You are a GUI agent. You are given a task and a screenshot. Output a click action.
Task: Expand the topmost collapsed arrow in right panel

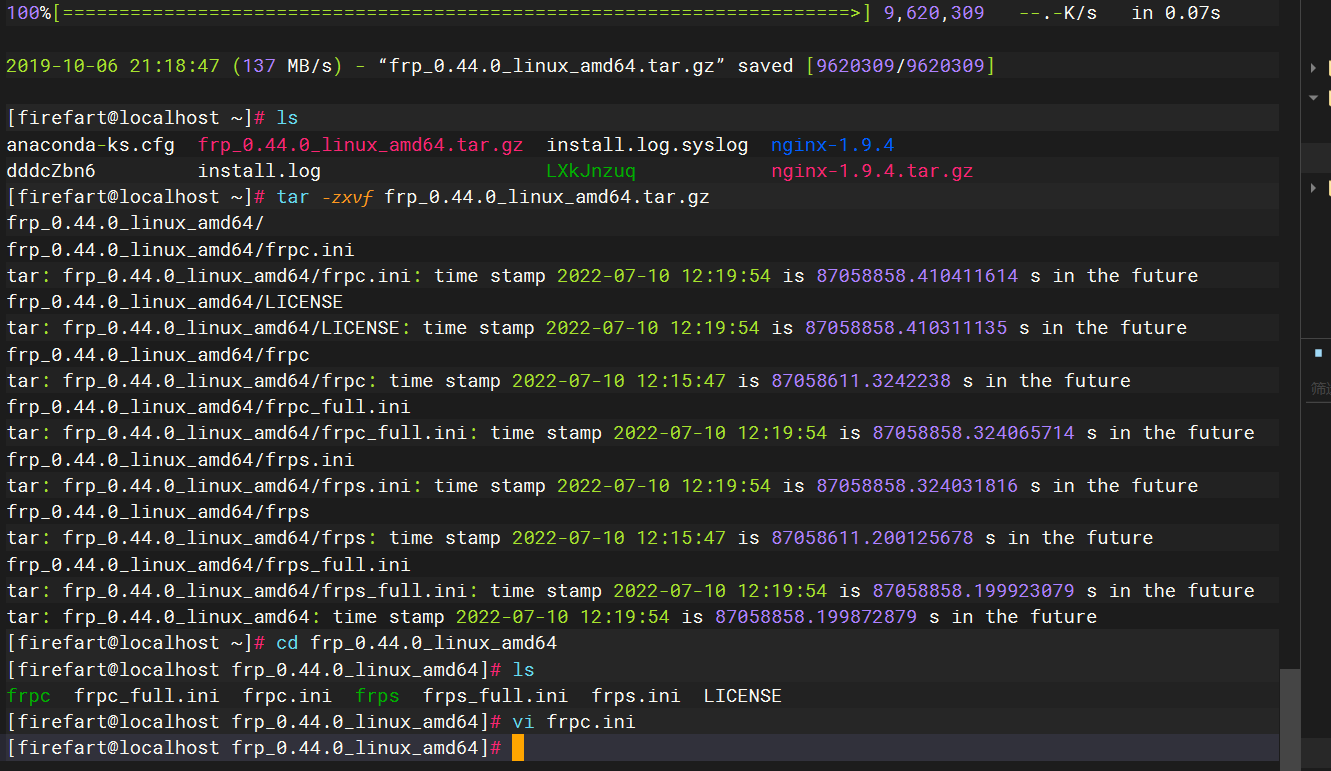click(x=1314, y=67)
